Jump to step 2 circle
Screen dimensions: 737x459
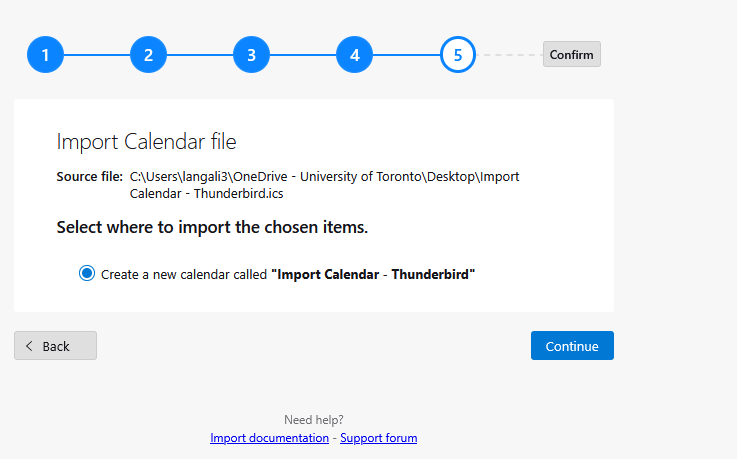point(148,55)
